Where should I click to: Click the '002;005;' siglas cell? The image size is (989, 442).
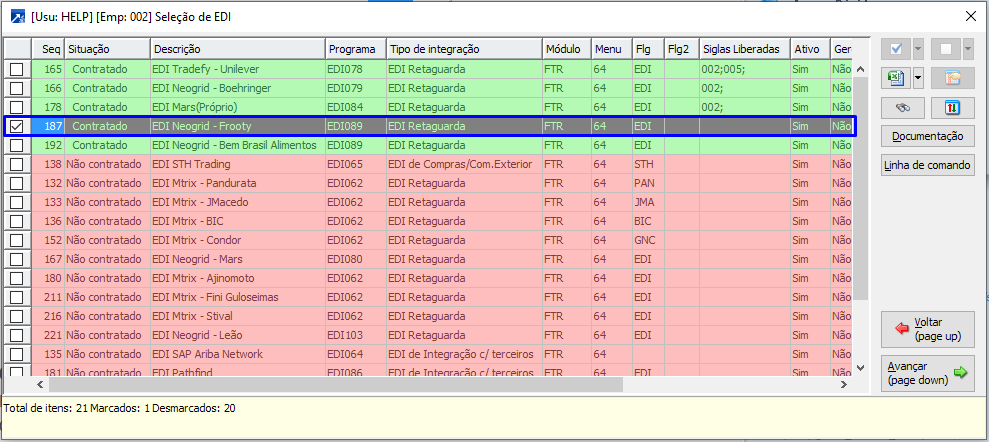click(744, 69)
